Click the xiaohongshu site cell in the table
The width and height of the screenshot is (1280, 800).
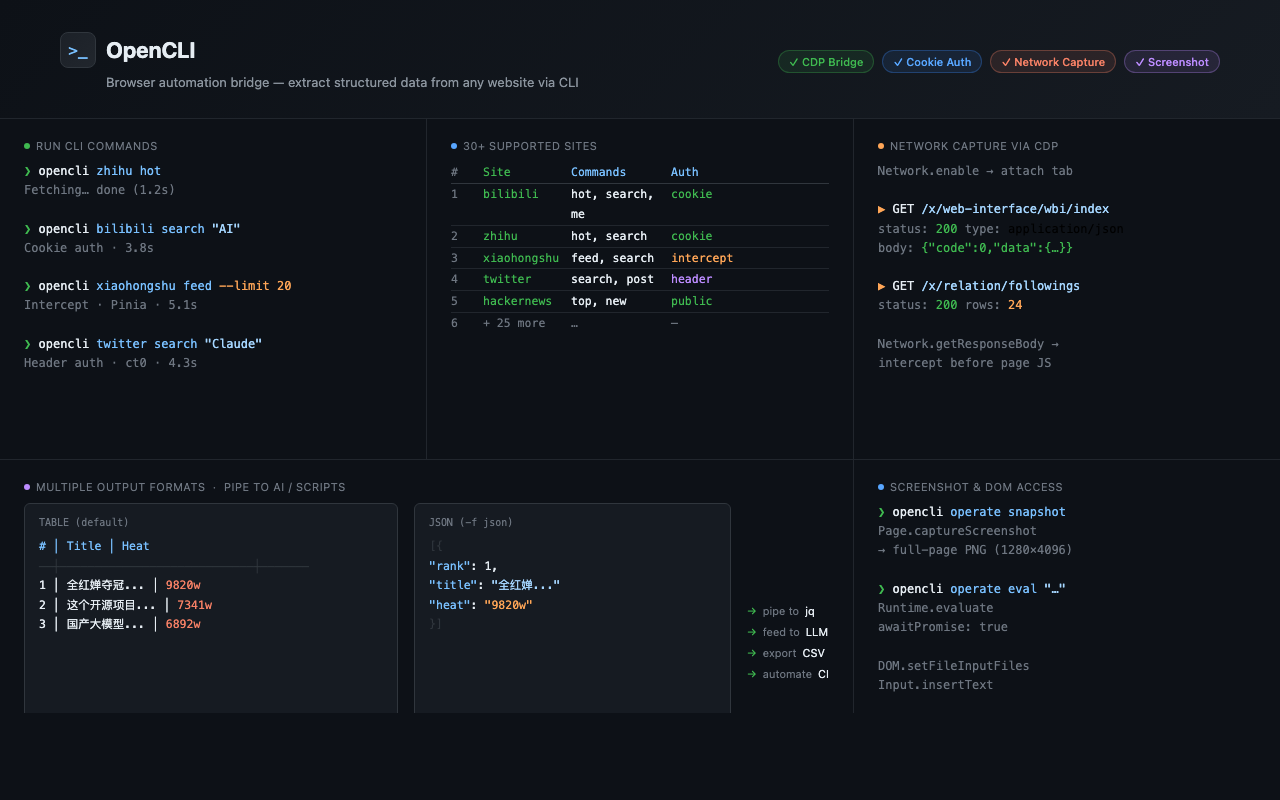(x=521, y=258)
